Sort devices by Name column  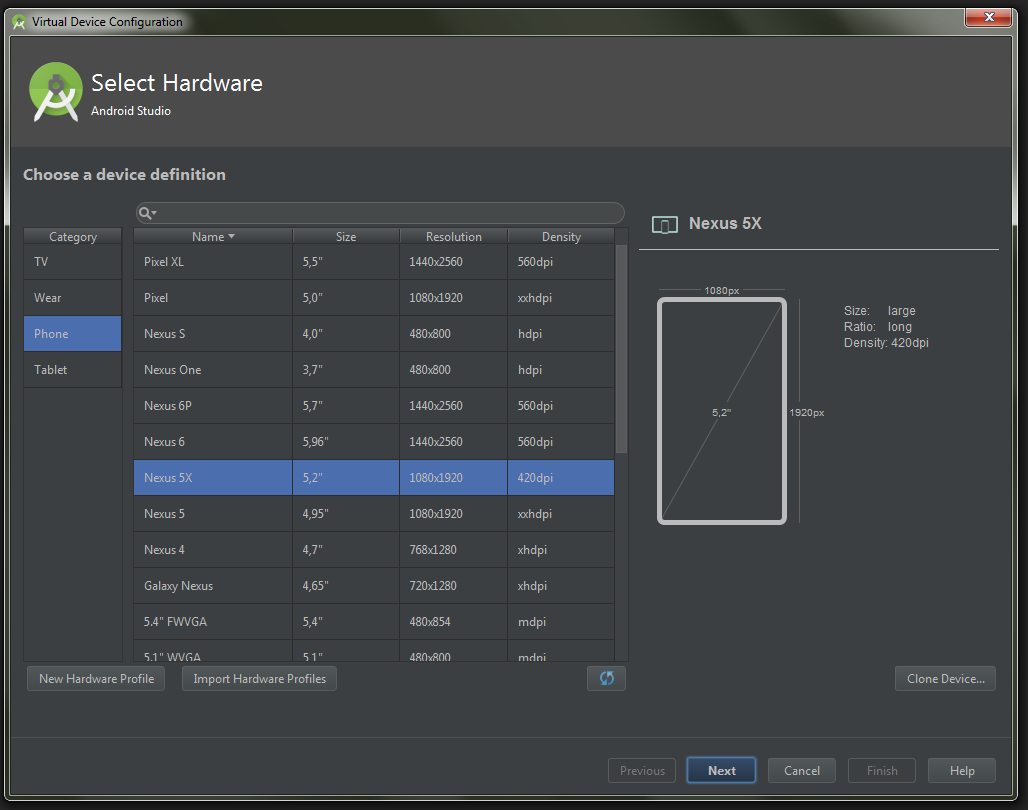click(x=213, y=237)
